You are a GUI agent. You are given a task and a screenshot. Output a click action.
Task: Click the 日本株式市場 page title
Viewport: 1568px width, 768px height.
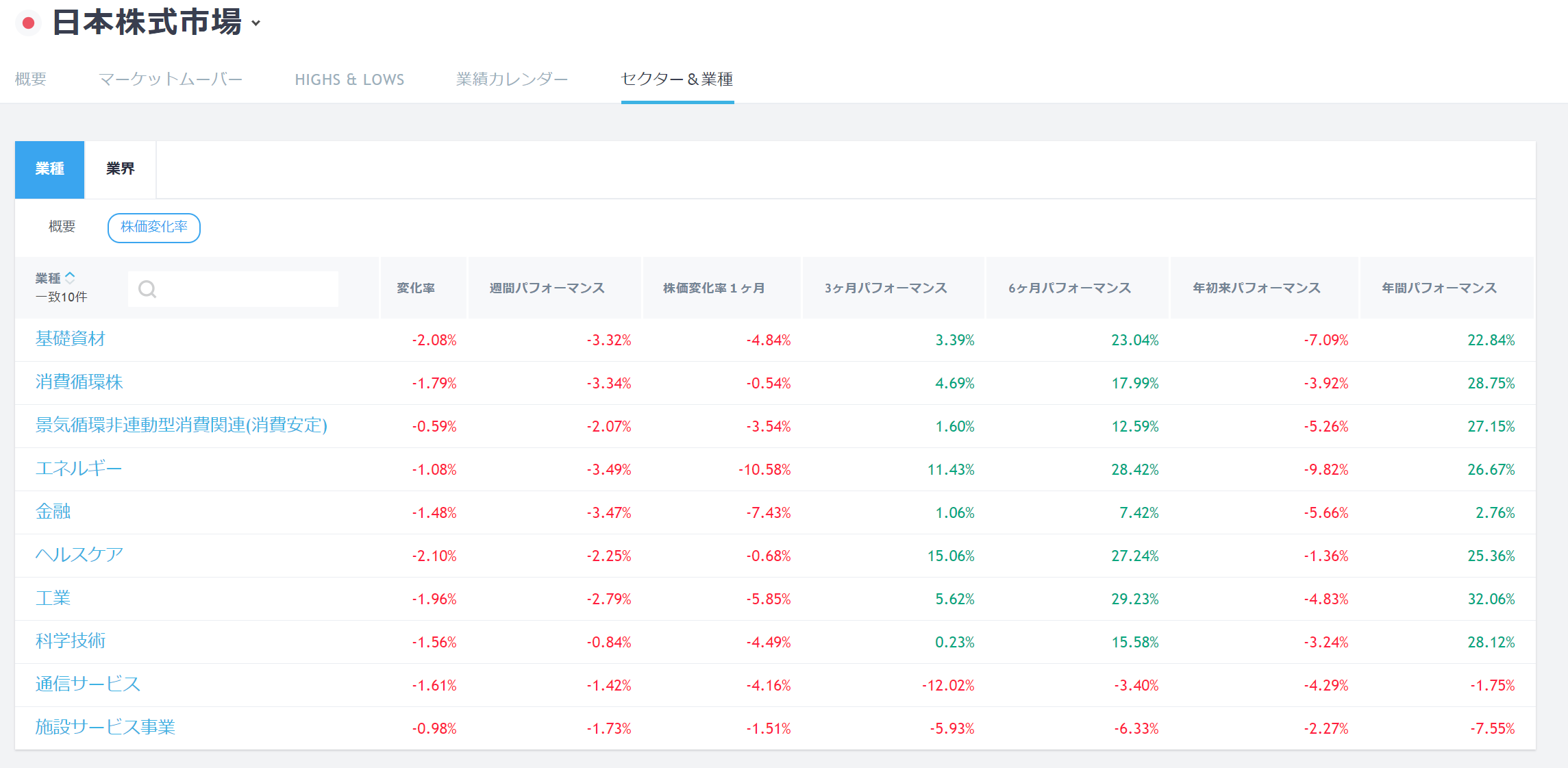click(x=147, y=23)
